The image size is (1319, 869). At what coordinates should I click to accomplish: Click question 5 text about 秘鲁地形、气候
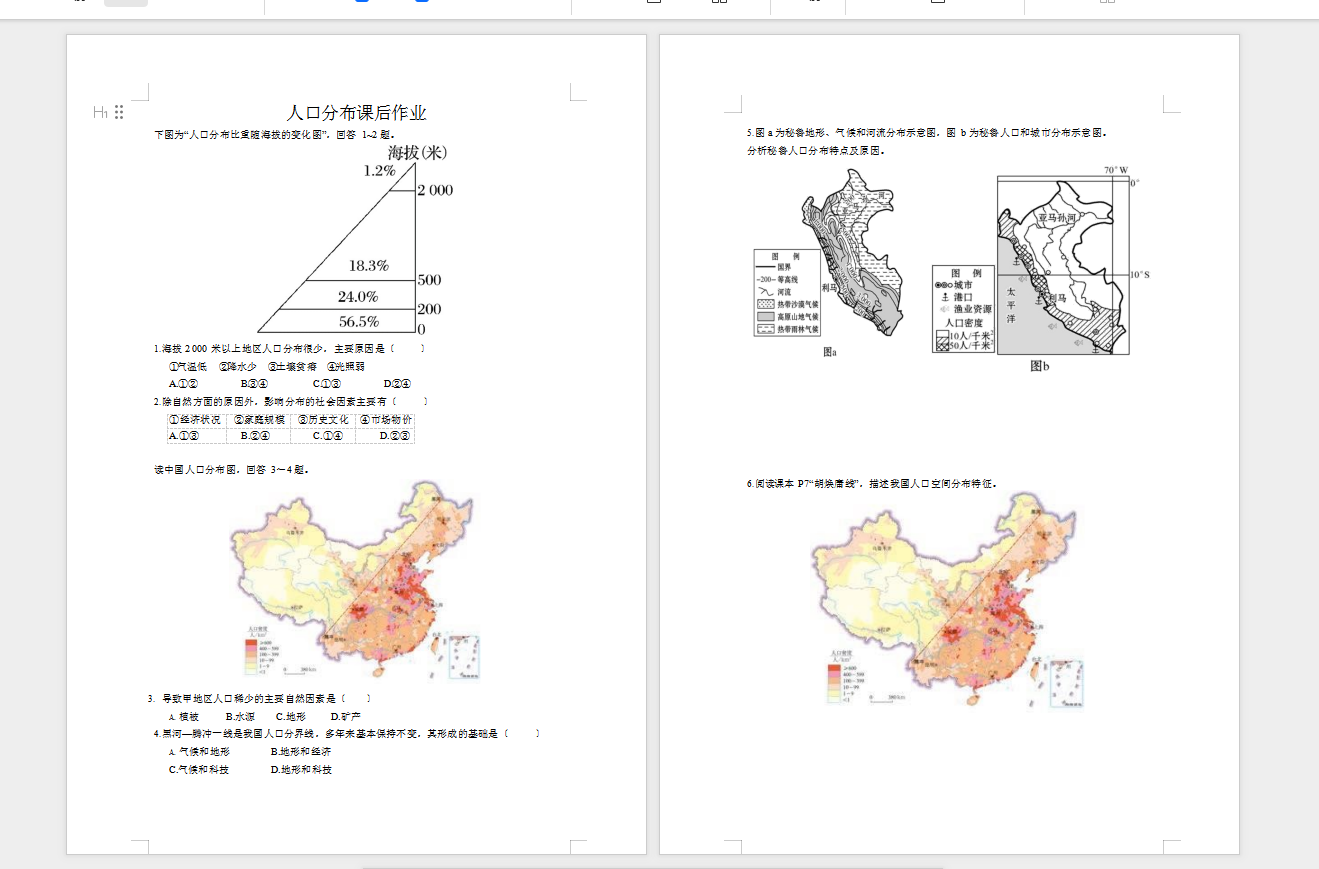point(927,133)
